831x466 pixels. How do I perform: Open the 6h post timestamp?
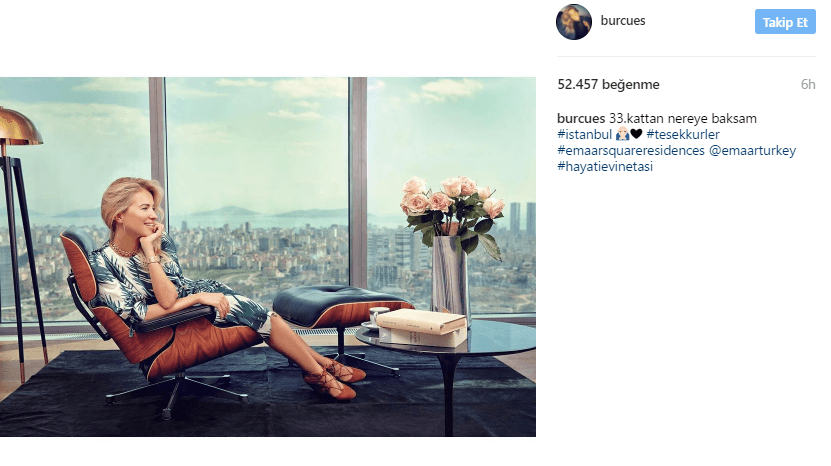(808, 84)
